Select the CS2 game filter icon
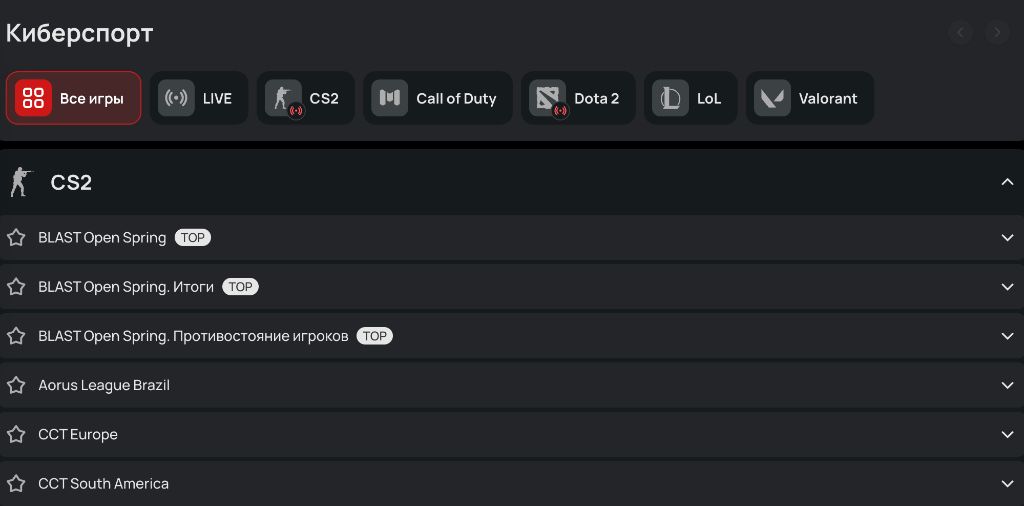Viewport: 1024px width, 506px height. (x=283, y=98)
